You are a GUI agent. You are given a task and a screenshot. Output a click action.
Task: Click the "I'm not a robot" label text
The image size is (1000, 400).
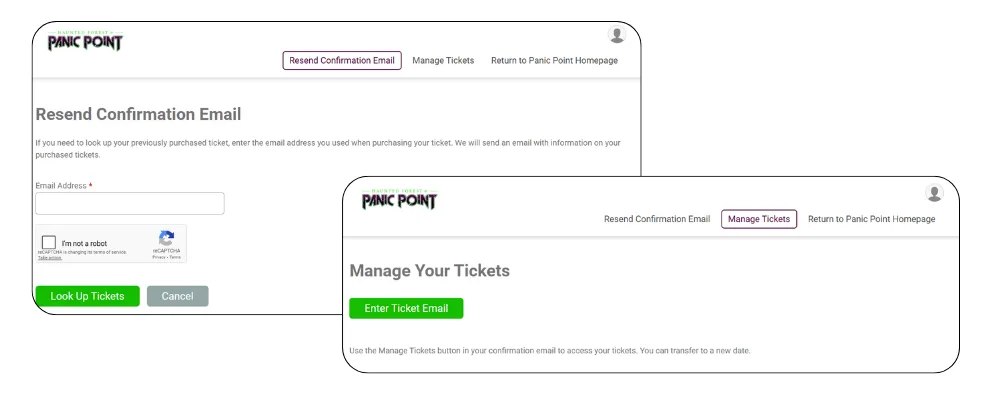click(84, 243)
